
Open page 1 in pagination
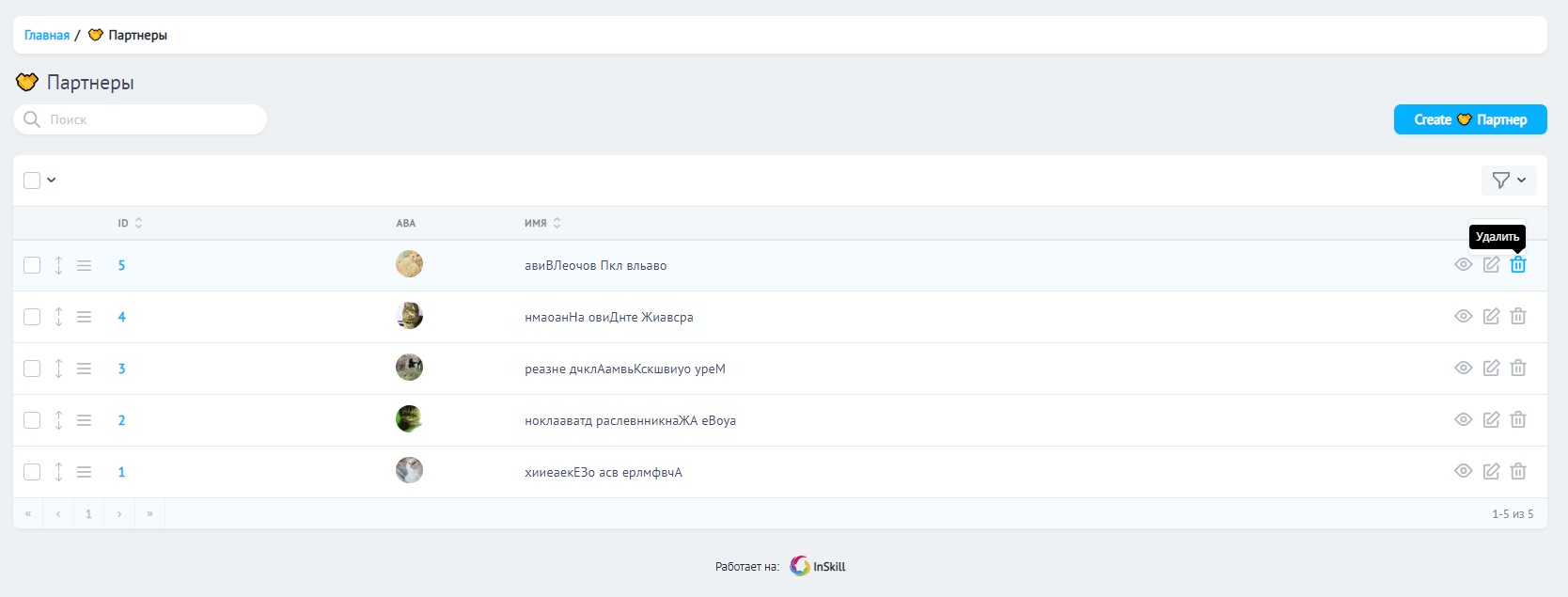[88, 514]
